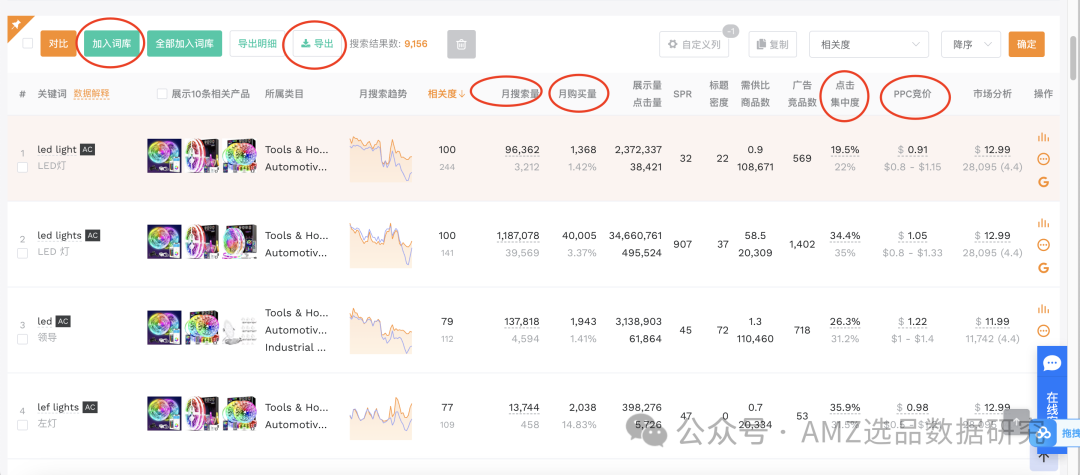Click the 市场分析 column header
The height and width of the screenshot is (475, 1080).
click(992, 94)
